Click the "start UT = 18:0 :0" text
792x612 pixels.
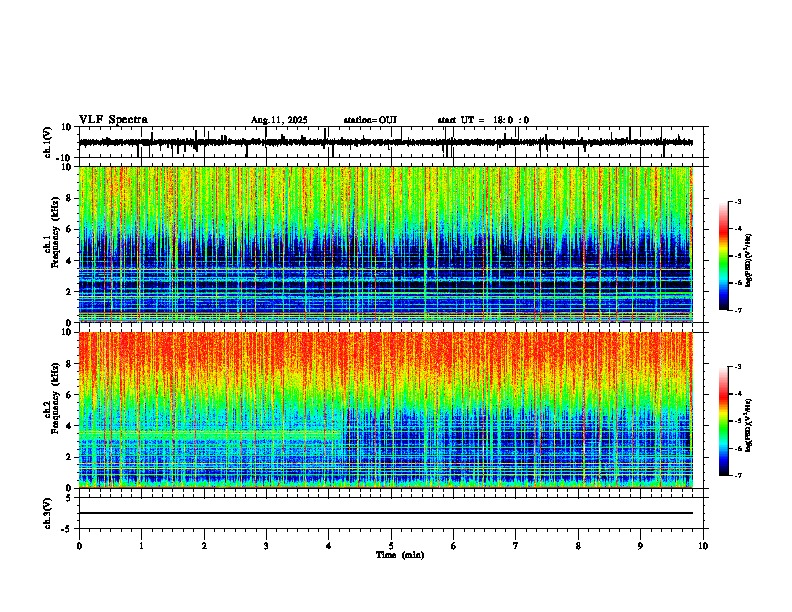pos(483,120)
